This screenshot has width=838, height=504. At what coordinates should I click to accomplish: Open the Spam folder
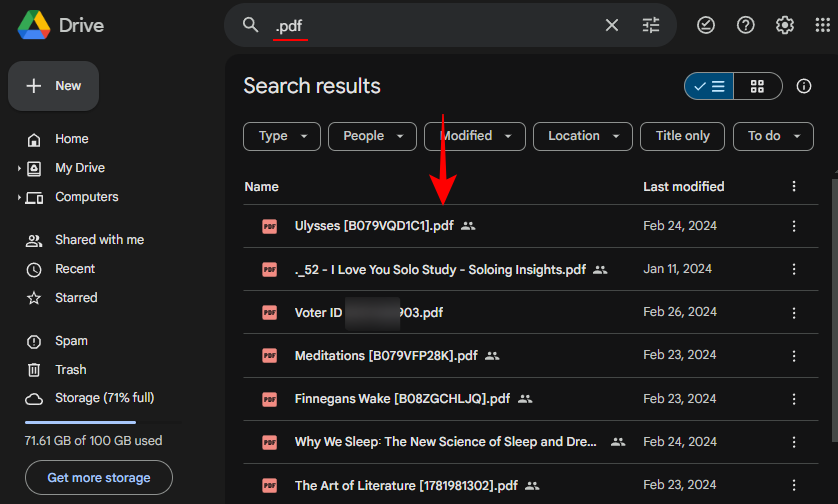click(x=71, y=341)
